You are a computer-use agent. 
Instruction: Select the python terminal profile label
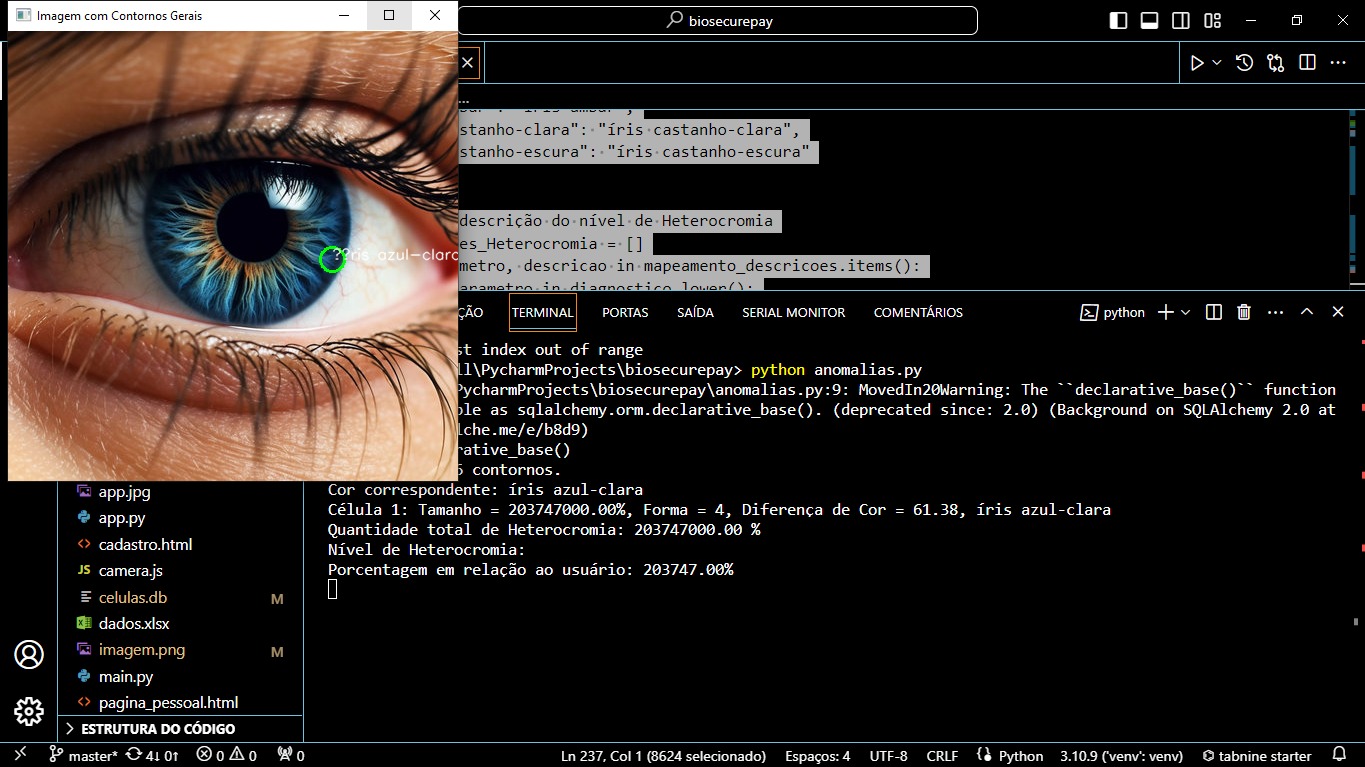[1112, 312]
